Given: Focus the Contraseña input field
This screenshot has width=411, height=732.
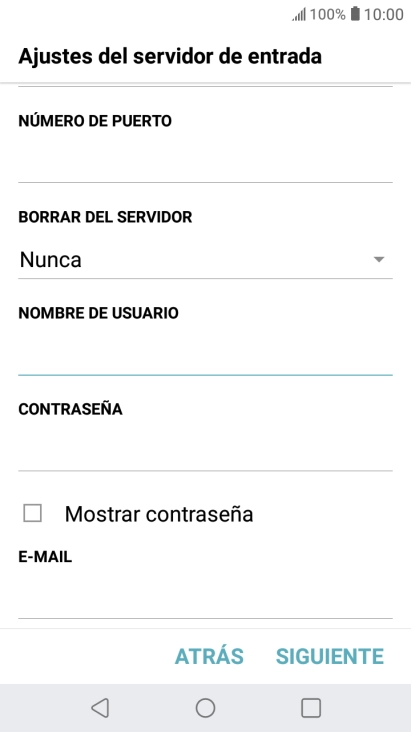Looking at the screenshot, I should pyautogui.click(x=206, y=450).
